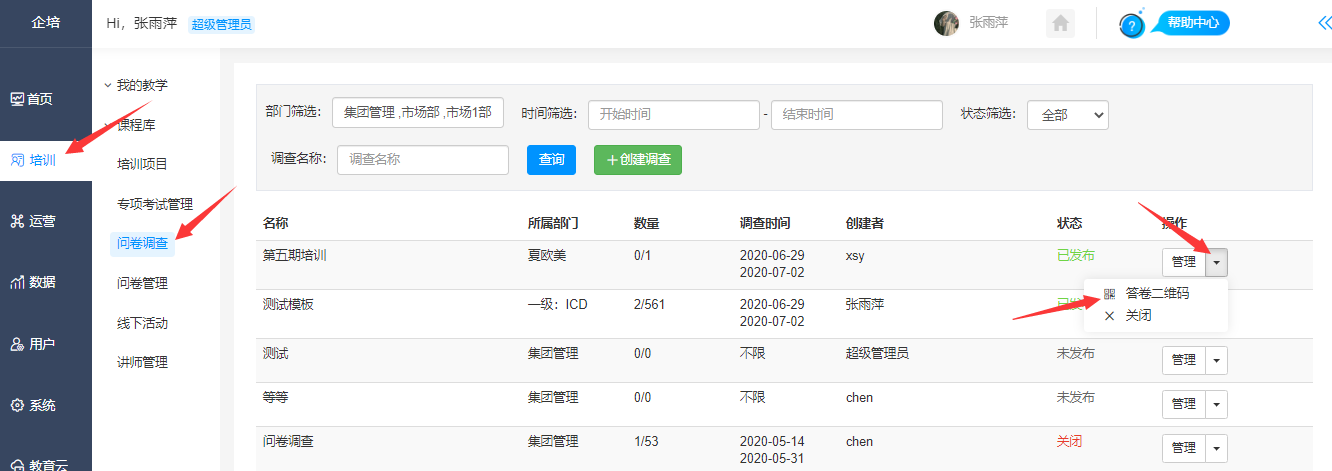
Task: Click the blue 查询 button
Action: click(551, 160)
